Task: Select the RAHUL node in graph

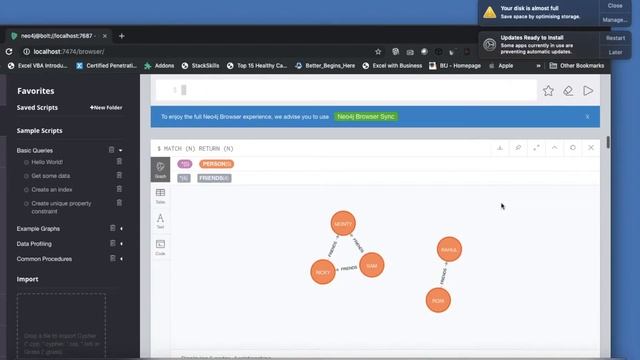Action: point(449,249)
